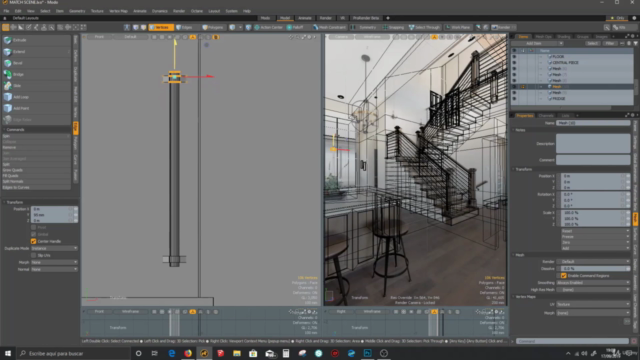Open the Octane menu

(x=197, y=11)
